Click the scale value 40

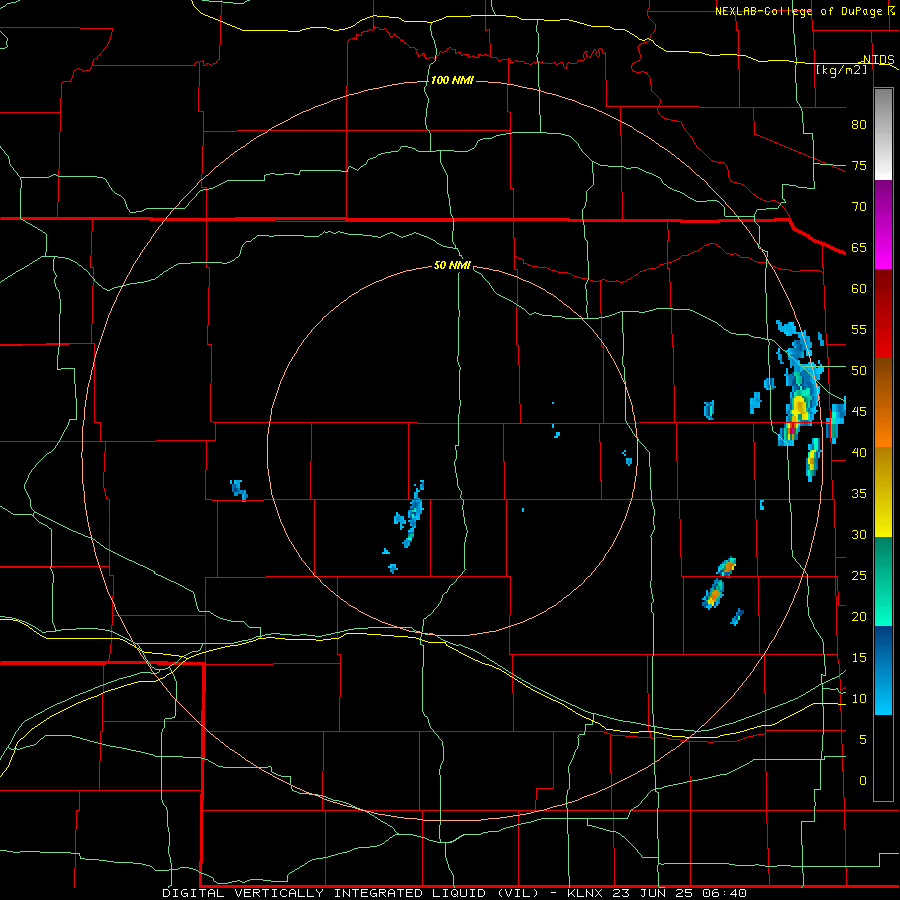tap(859, 452)
